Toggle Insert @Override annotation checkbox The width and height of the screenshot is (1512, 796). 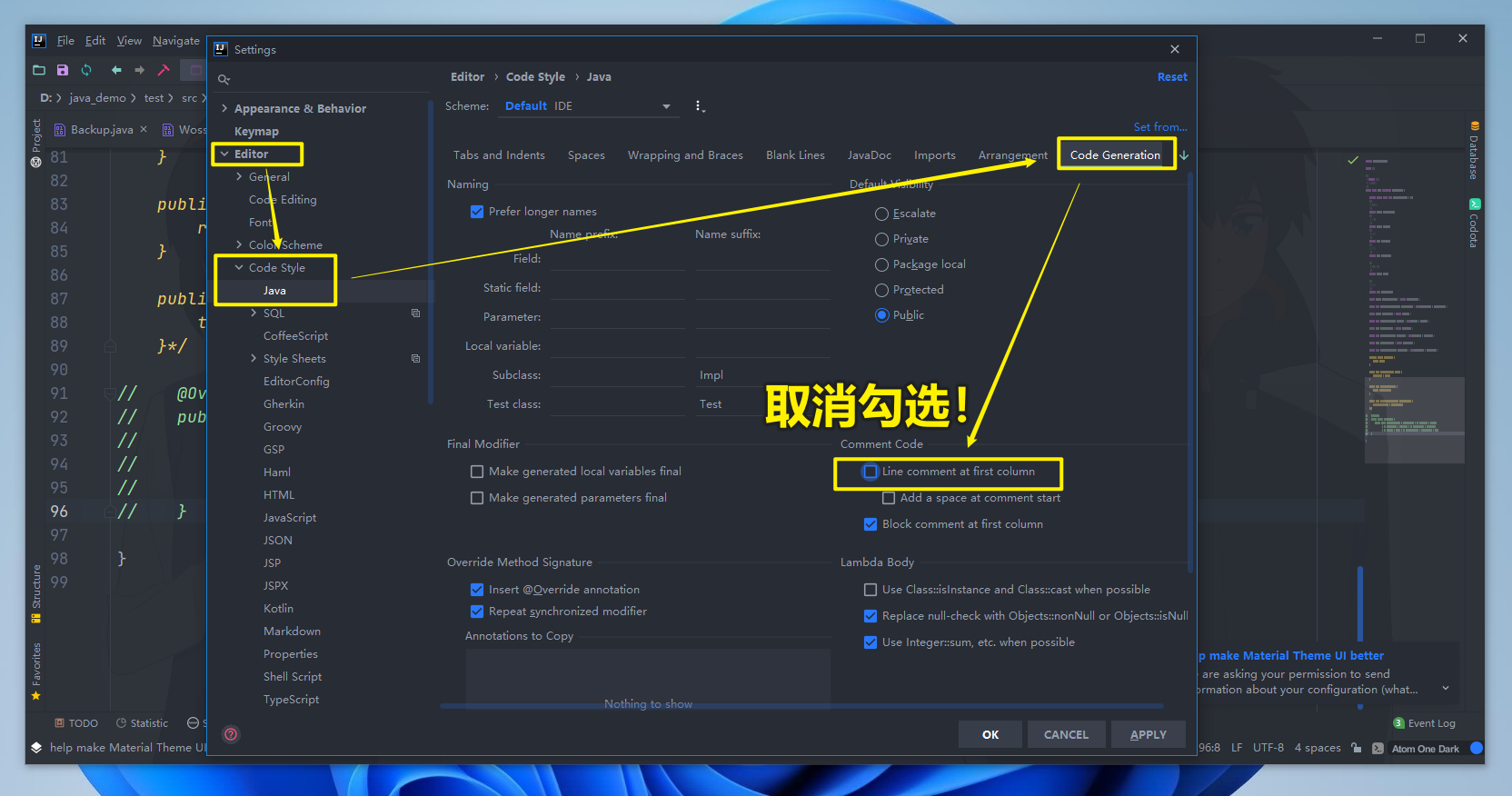pos(477,590)
